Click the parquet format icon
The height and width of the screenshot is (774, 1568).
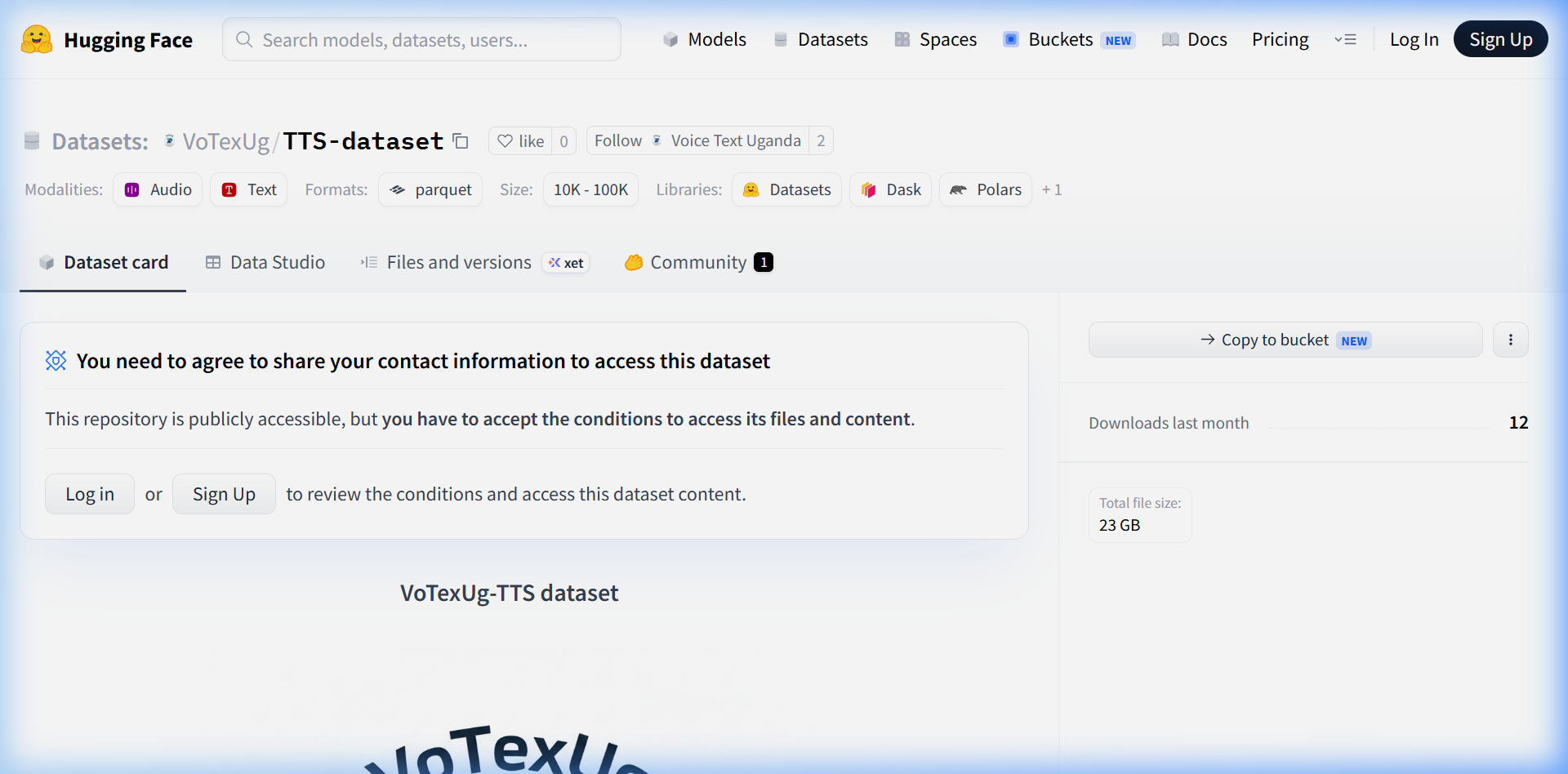[x=398, y=190]
